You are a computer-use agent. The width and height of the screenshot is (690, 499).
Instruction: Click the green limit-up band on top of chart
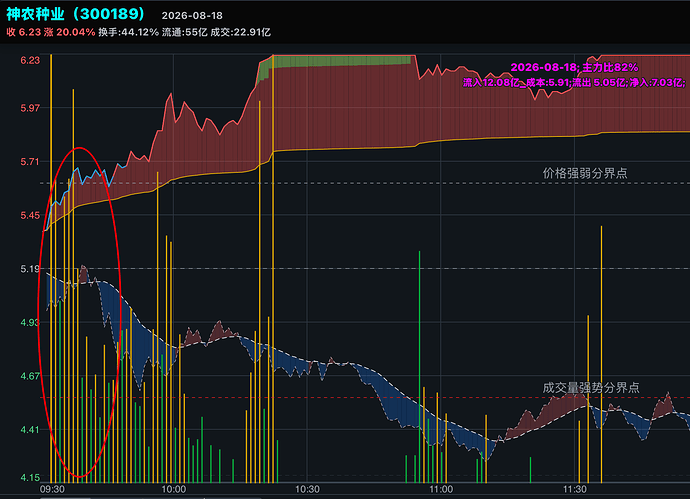(337, 62)
